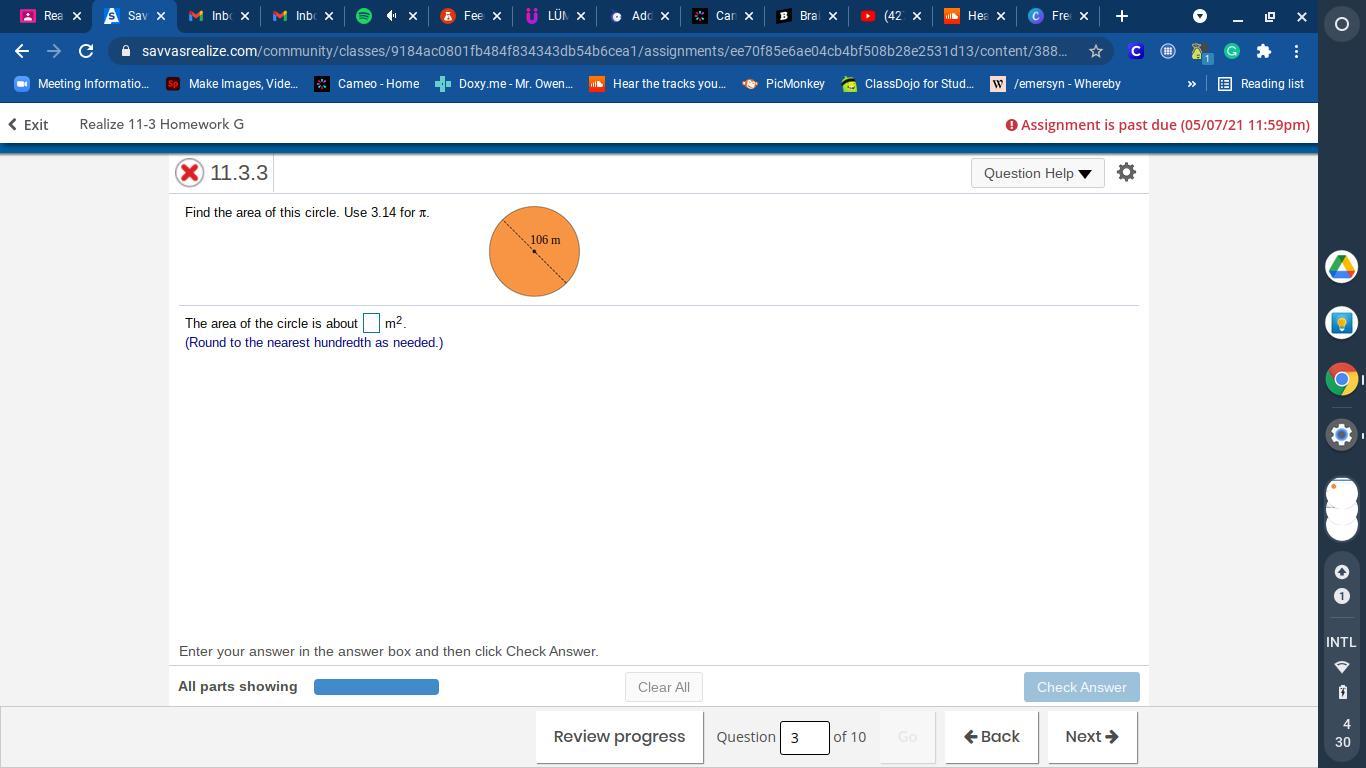Open Settings app from the shelf

click(x=1342, y=435)
